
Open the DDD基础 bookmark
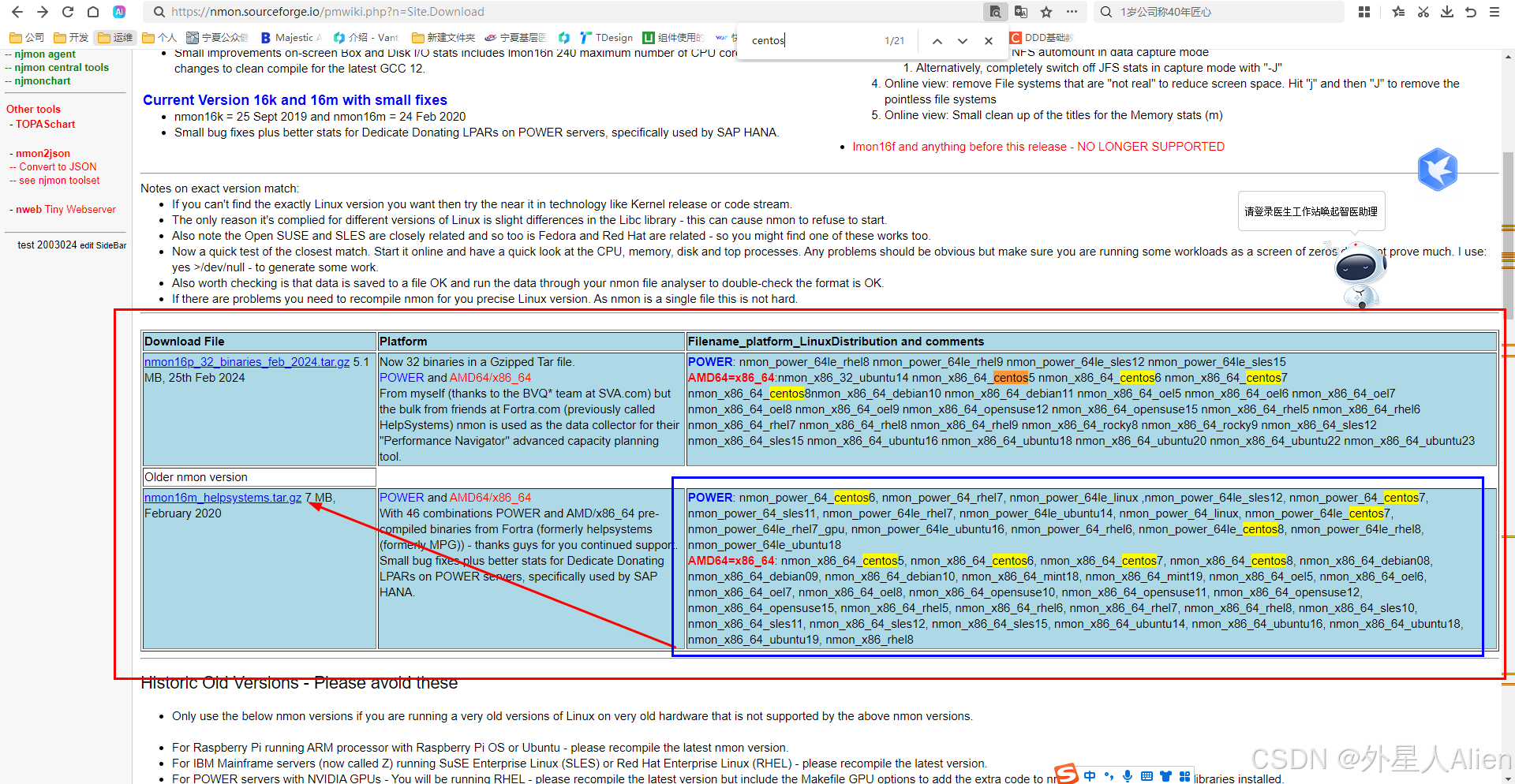point(1042,37)
